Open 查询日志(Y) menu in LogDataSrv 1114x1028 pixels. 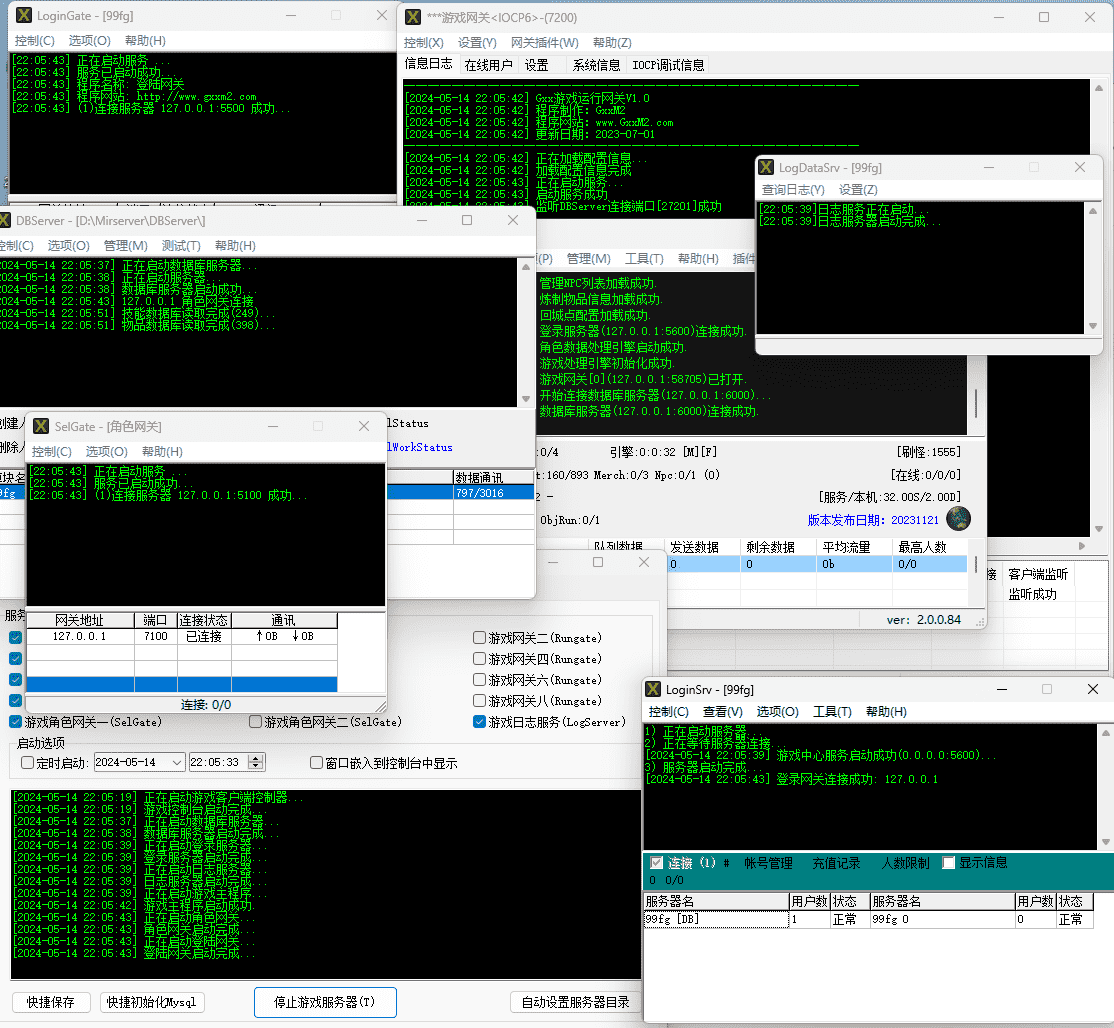pyautogui.click(x=793, y=190)
